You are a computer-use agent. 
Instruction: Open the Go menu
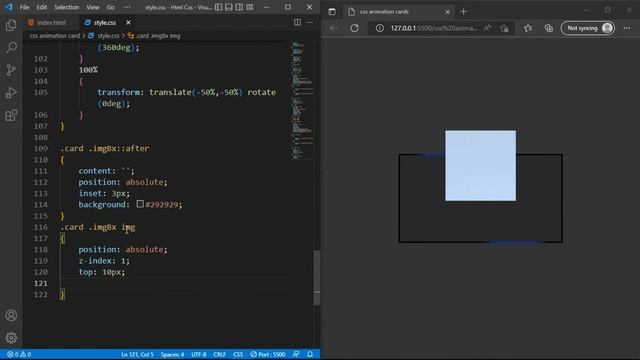pyautogui.click(x=111, y=7)
